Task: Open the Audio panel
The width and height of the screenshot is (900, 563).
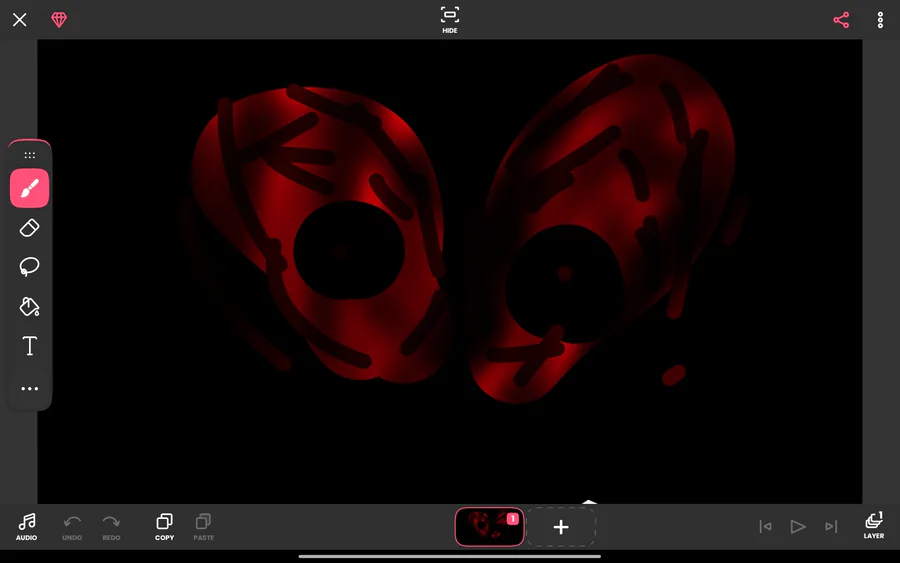Action: 26,527
